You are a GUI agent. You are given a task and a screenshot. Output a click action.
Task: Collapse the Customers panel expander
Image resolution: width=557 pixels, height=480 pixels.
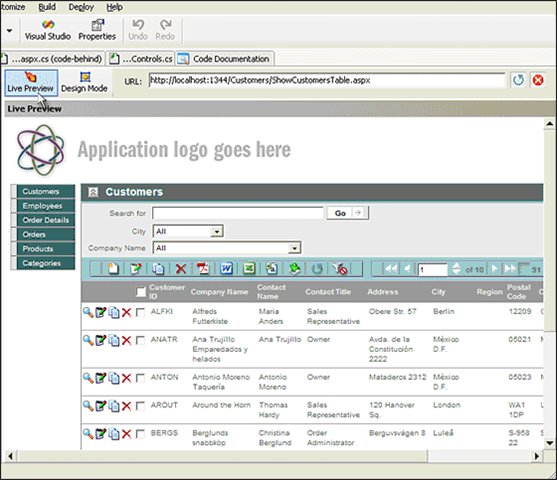[93, 192]
